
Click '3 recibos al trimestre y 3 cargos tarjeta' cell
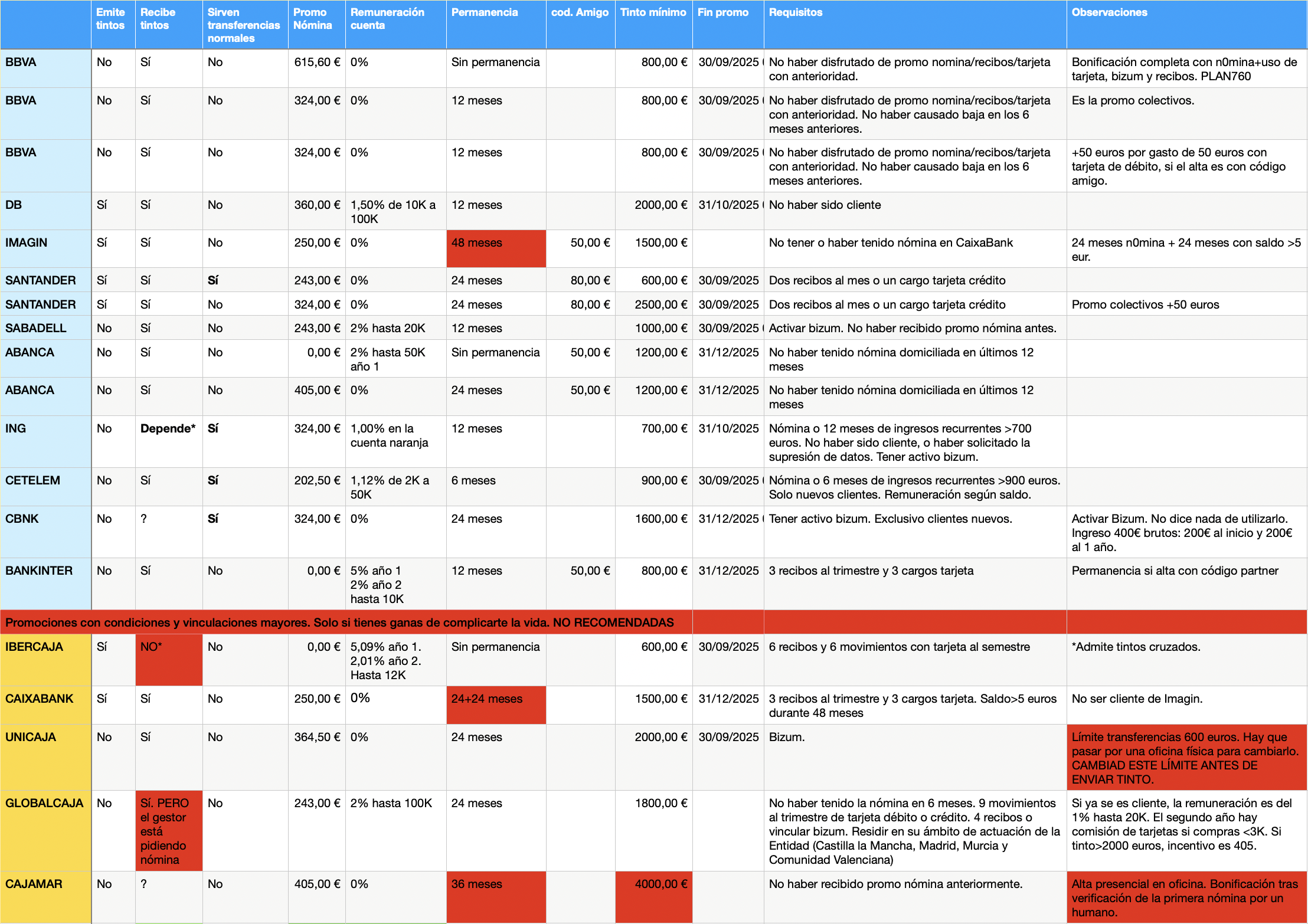tap(915, 584)
